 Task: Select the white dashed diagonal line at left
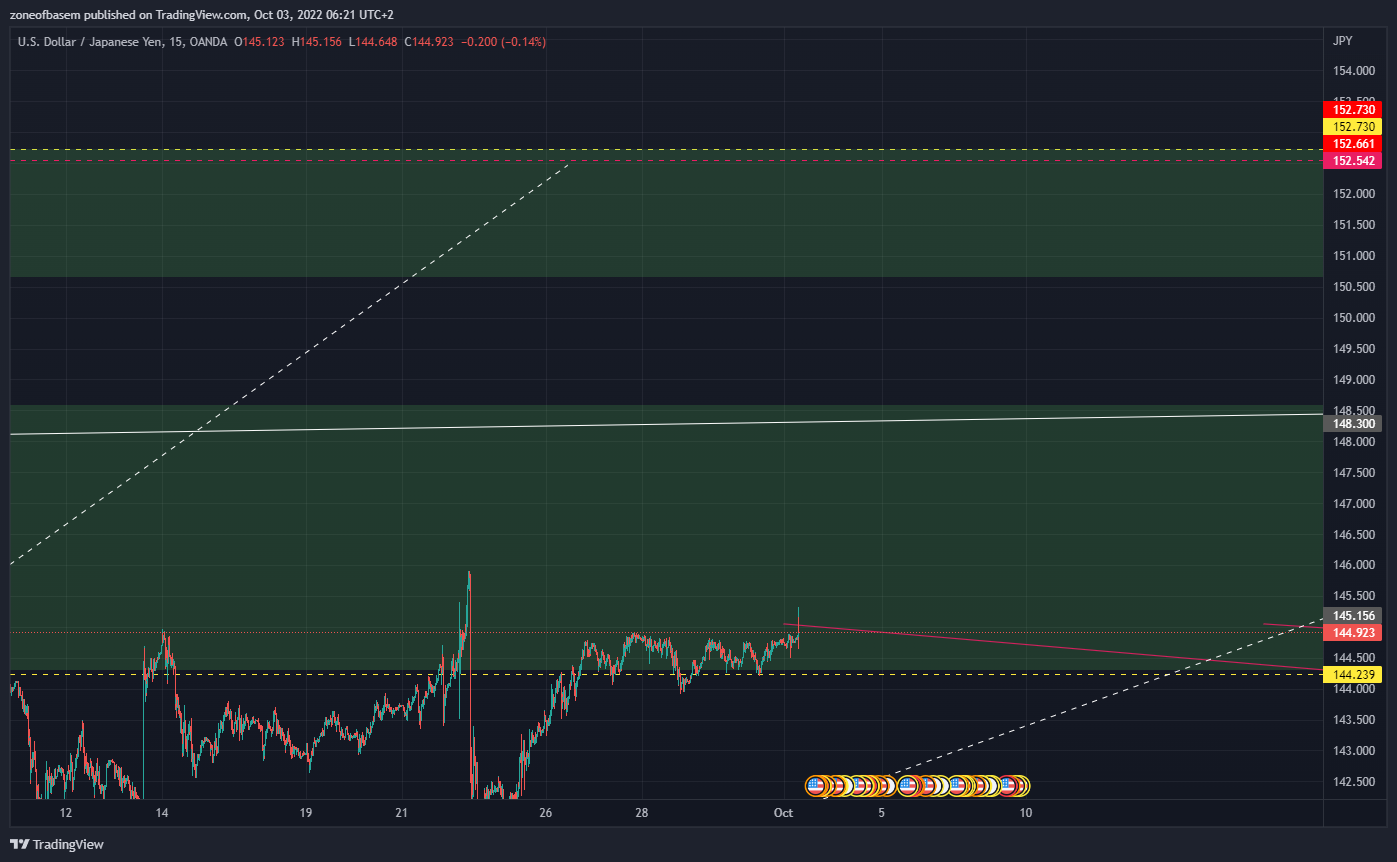coord(290,363)
